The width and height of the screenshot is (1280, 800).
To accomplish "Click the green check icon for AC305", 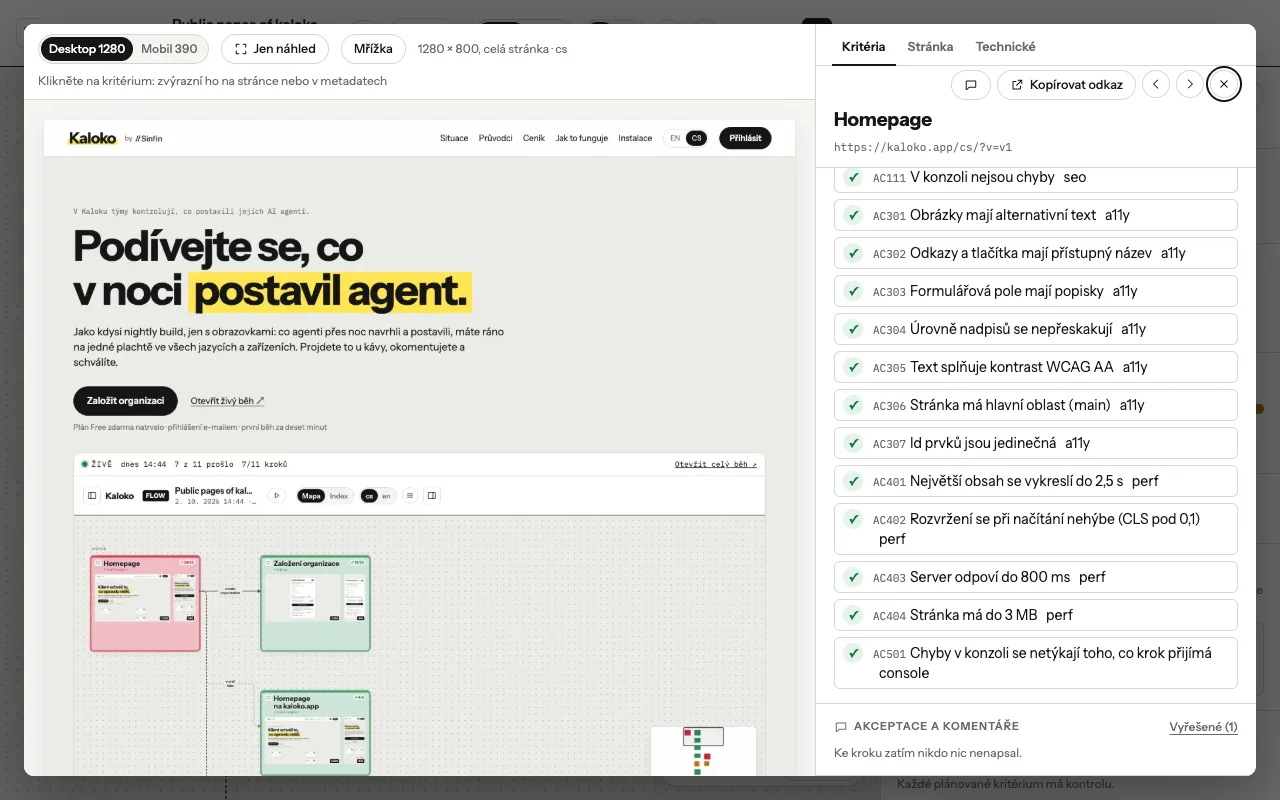I will click(x=853, y=367).
